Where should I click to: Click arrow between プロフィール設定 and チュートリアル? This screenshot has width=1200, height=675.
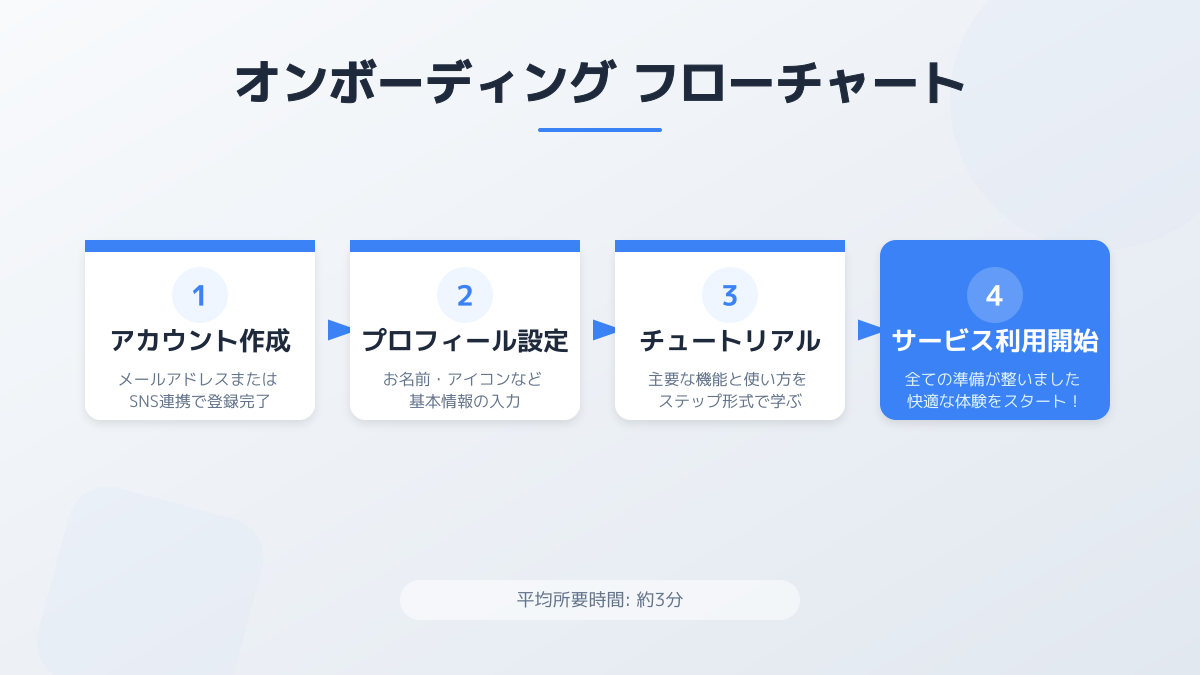pyautogui.click(x=604, y=330)
